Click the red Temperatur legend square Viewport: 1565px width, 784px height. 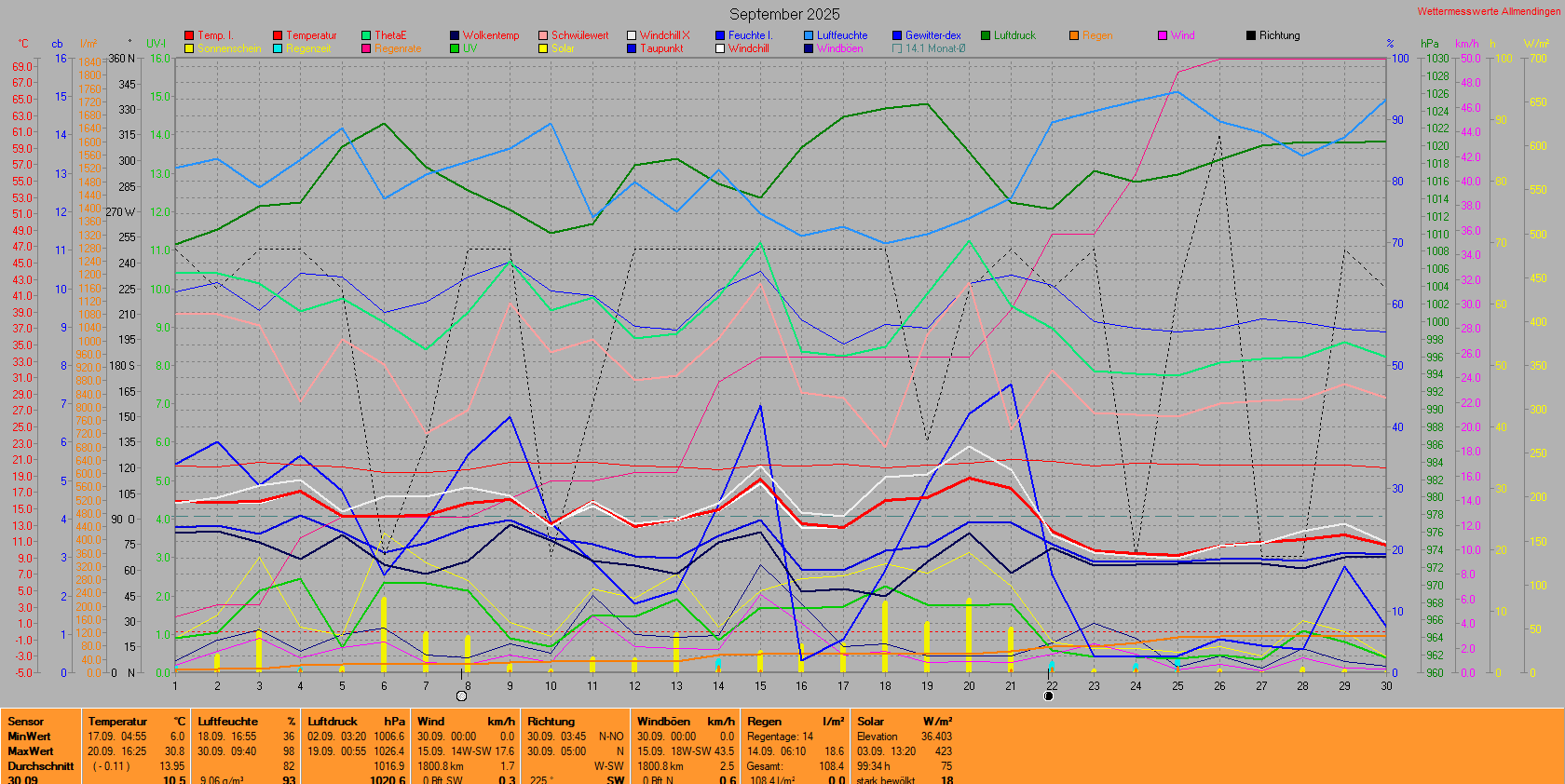(x=278, y=35)
